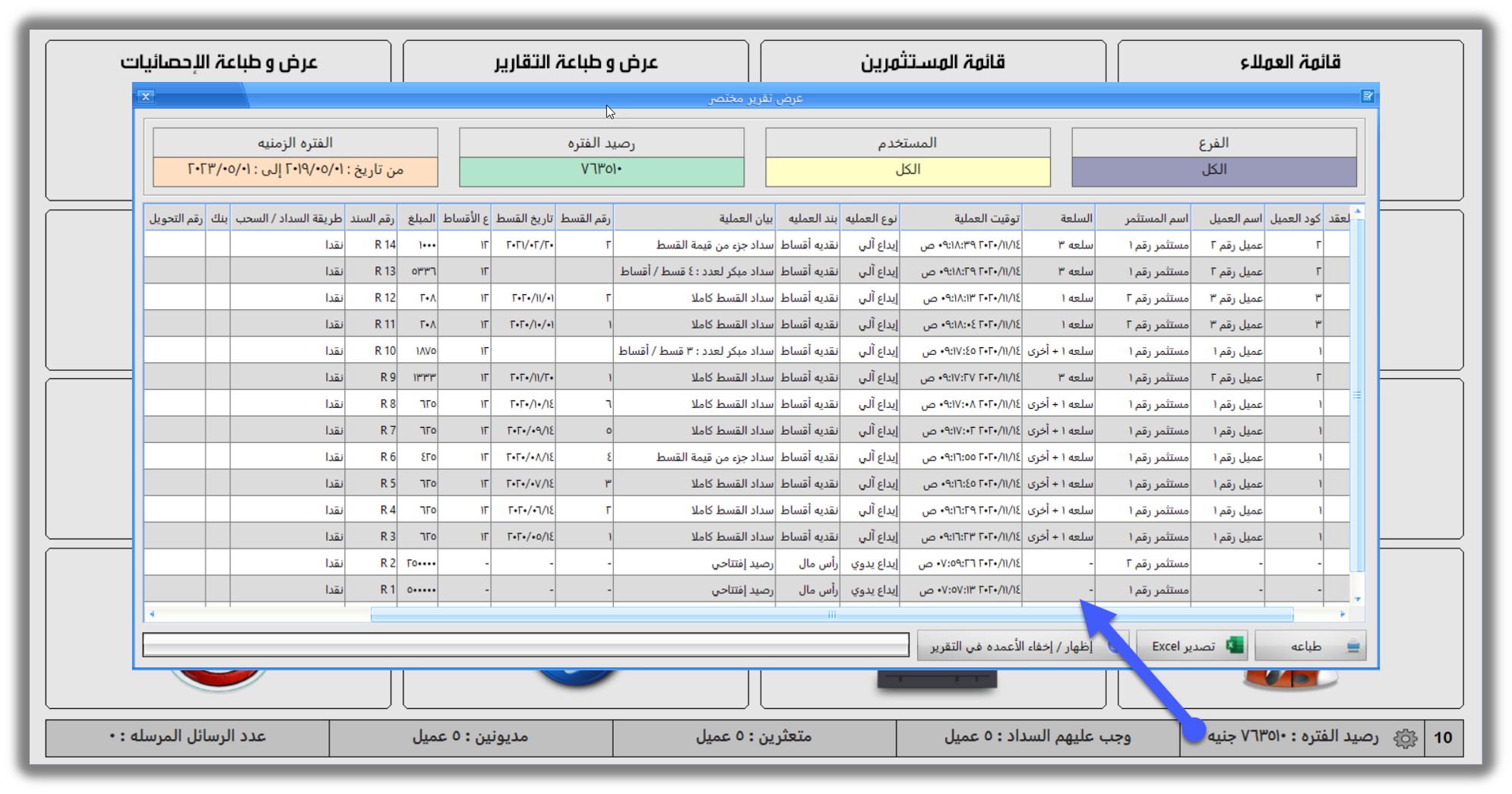Screen dimensions: 1512x794
Task: Select the row with voucher number R 14
Action: (747, 245)
